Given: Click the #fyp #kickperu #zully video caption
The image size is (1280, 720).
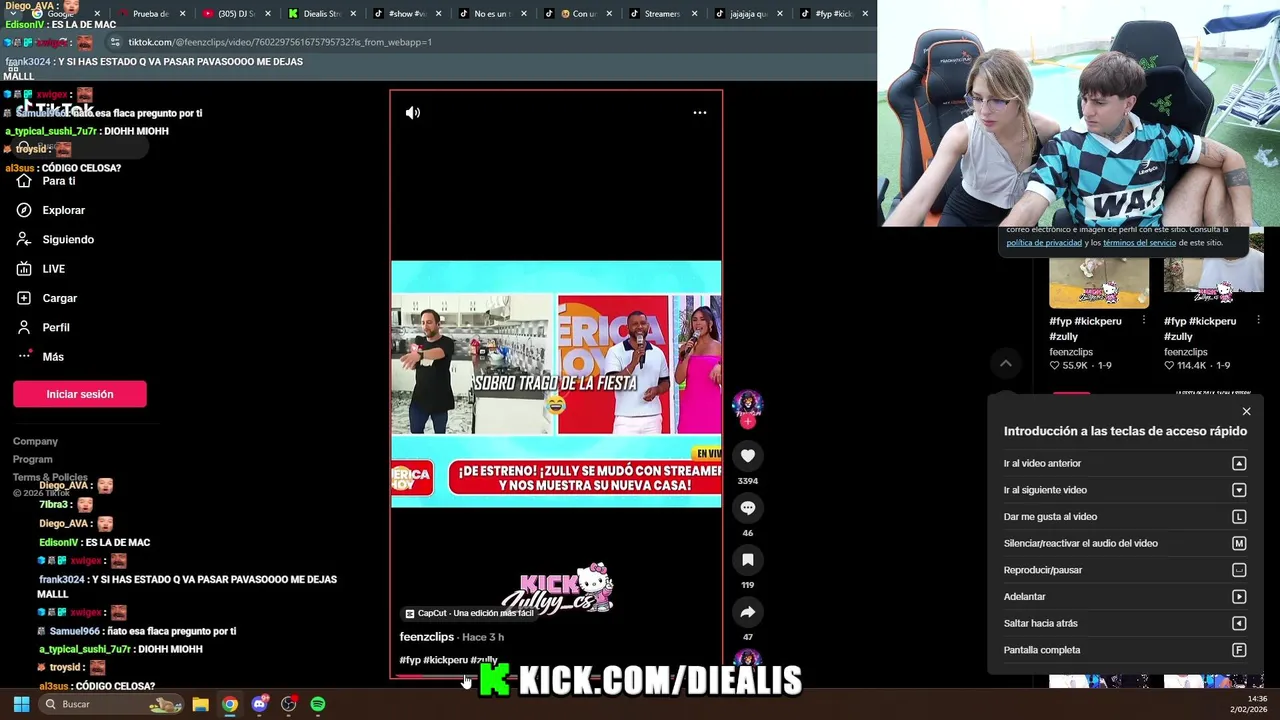Looking at the screenshot, I should coord(448,660).
